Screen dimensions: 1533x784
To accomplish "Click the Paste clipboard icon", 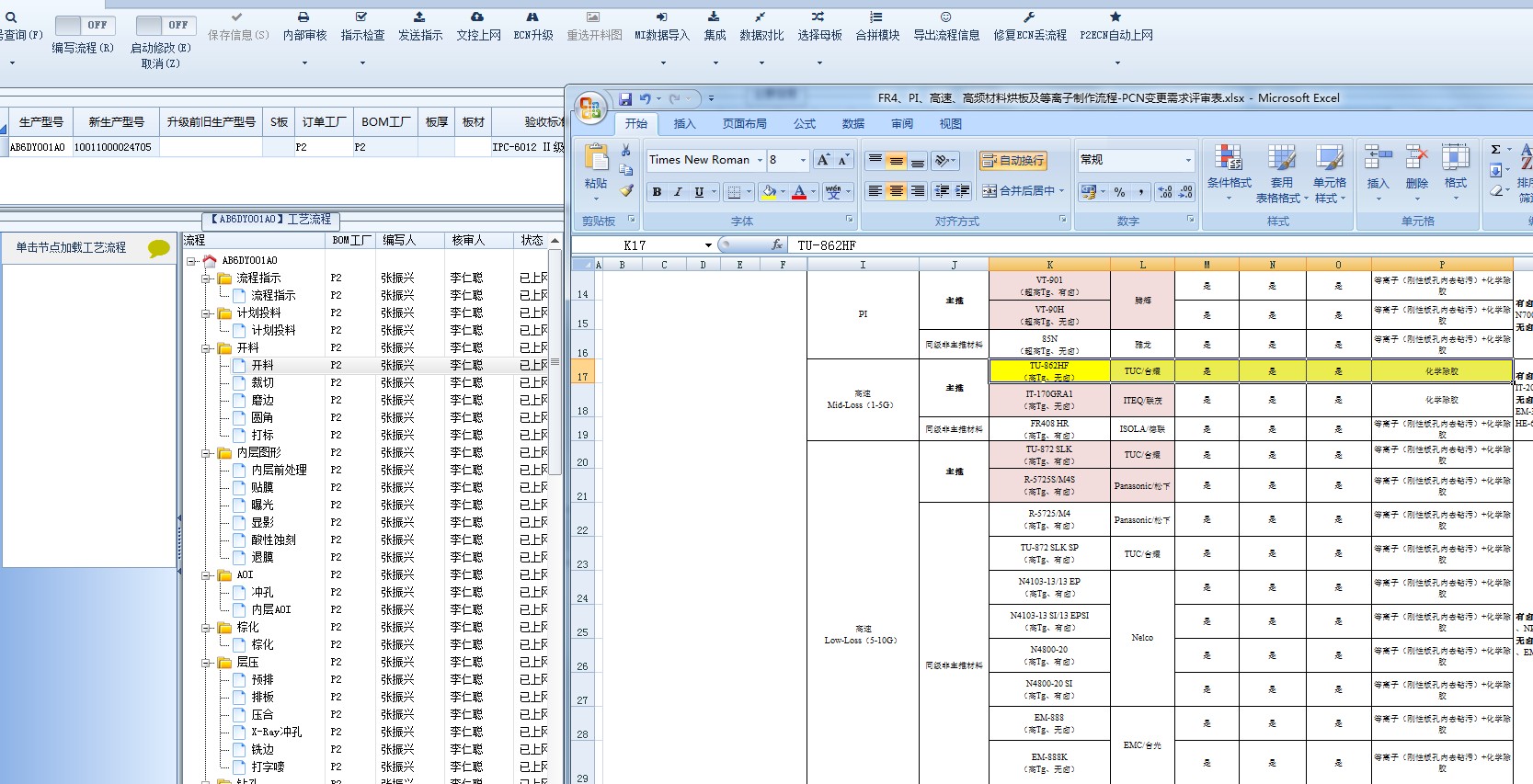I will tap(596, 158).
